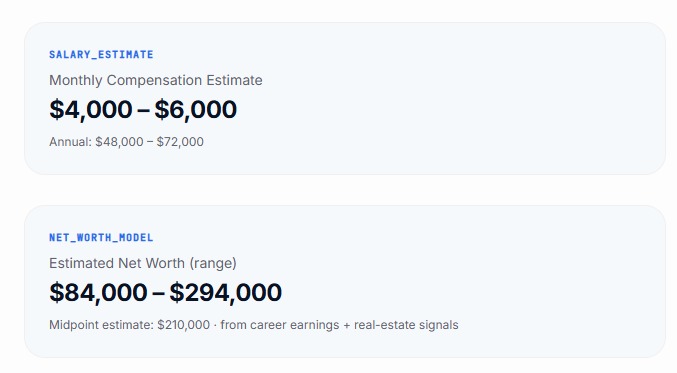This screenshot has width=677, height=373.
Task: Click the $4,000 lower salary value
Action: (x=91, y=109)
